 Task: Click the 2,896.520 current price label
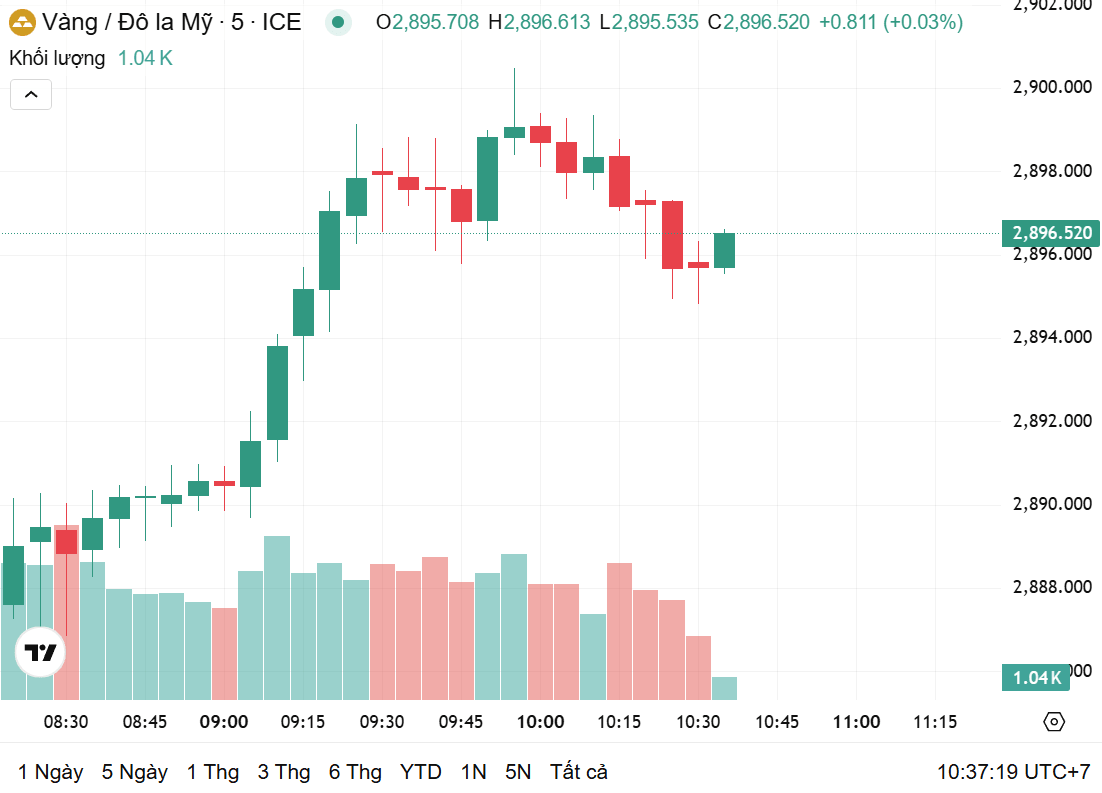[1051, 233]
